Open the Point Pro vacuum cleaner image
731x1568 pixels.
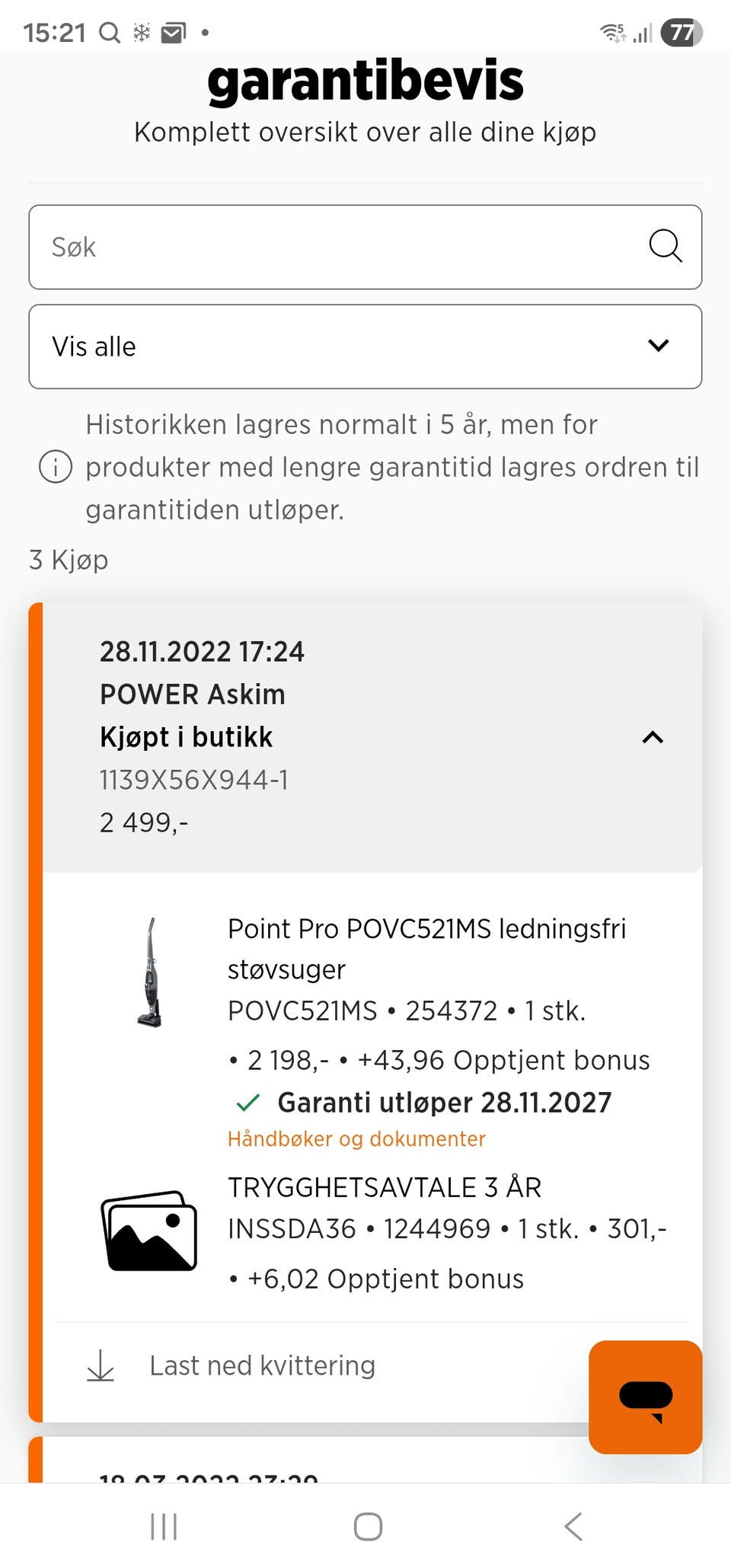(x=150, y=972)
